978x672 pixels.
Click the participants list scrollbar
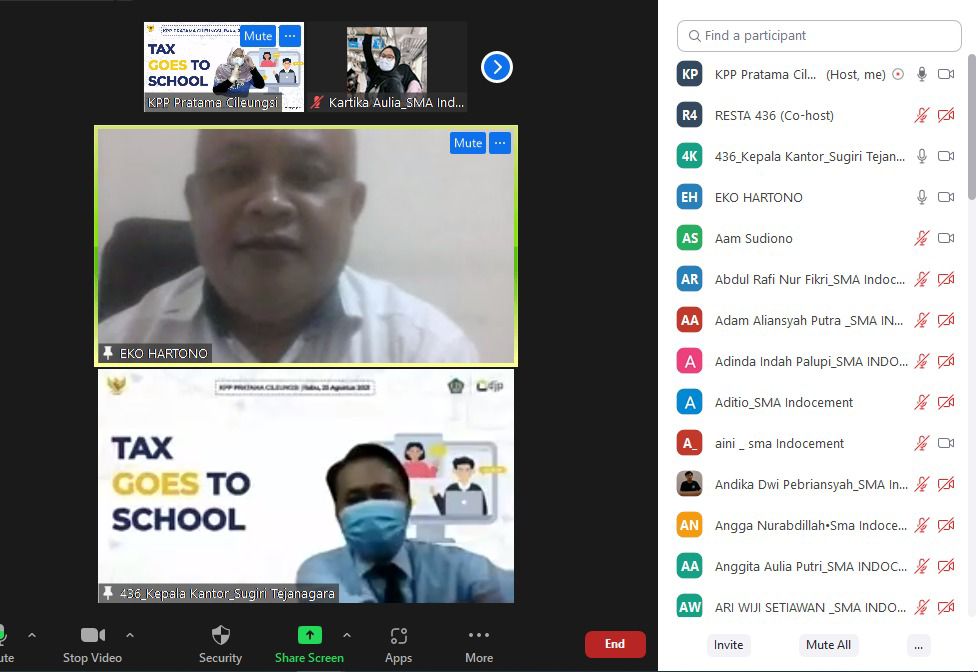(x=971, y=130)
